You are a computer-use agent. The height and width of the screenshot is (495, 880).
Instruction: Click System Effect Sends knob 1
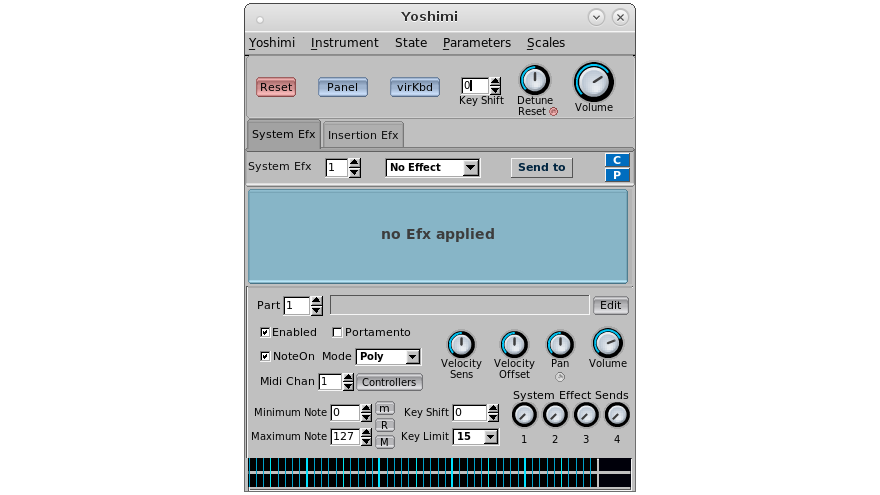pos(524,416)
